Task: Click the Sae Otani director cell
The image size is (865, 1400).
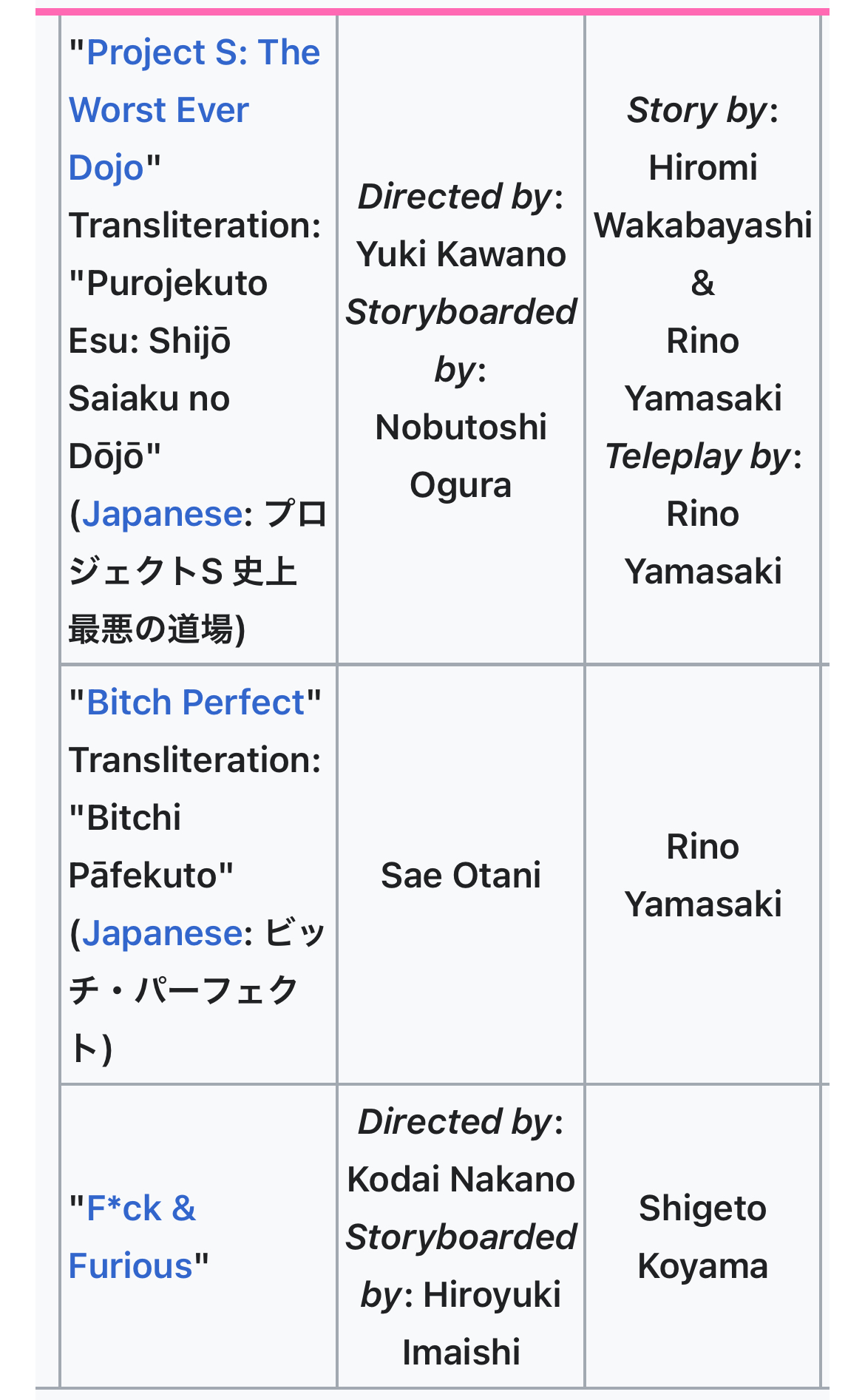Action: [461, 875]
